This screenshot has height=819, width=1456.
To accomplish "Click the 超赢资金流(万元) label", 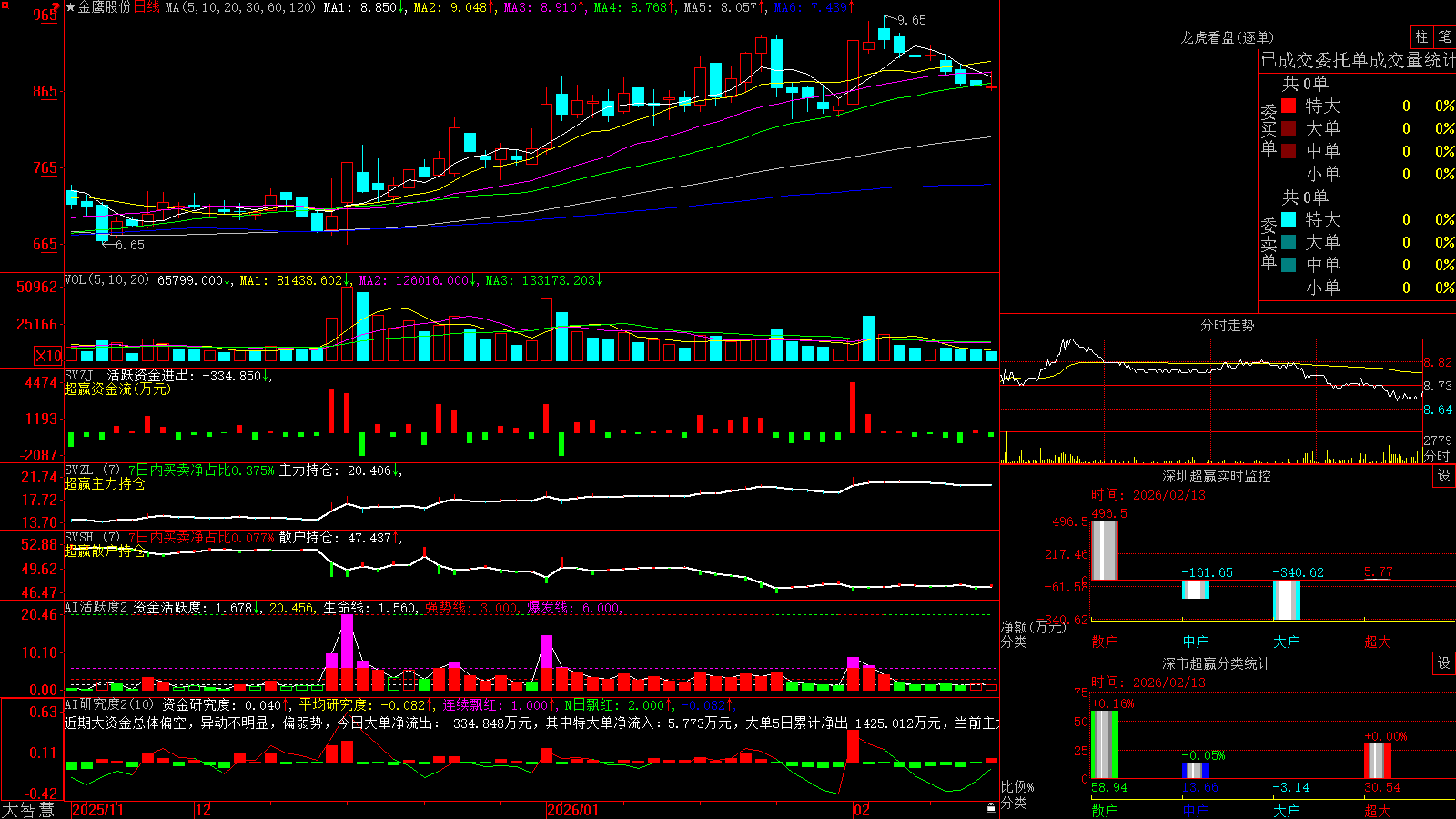I will tap(117, 389).
